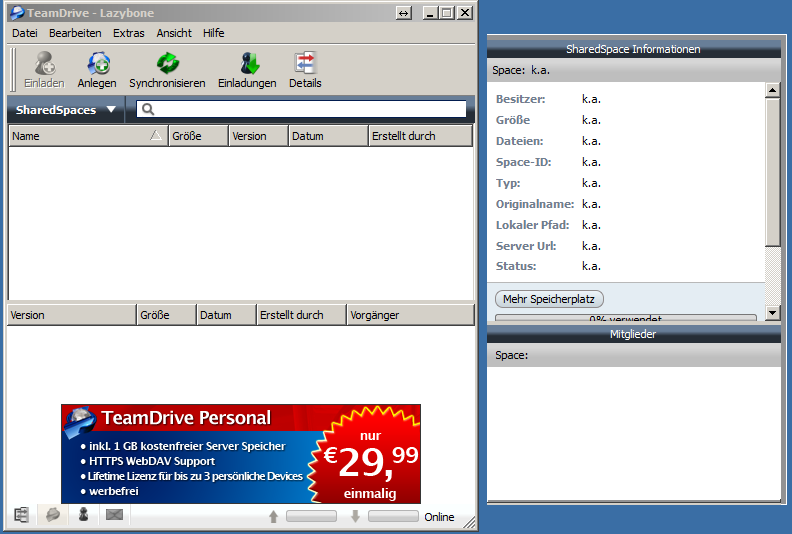The image size is (792, 534).
Task: Click the bottom person/members icon
Action: click(84, 515)
